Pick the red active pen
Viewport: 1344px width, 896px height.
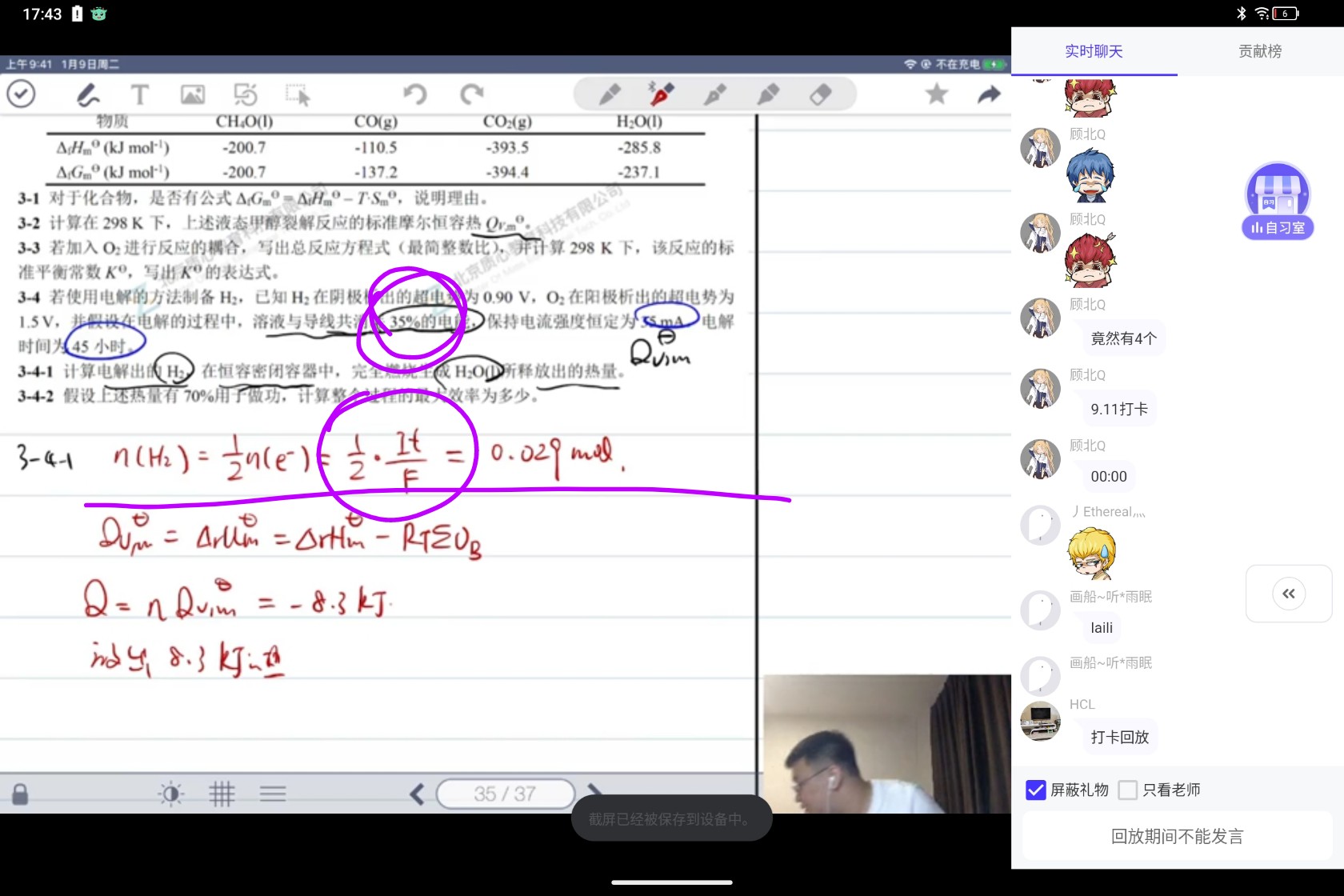(662, 94)
